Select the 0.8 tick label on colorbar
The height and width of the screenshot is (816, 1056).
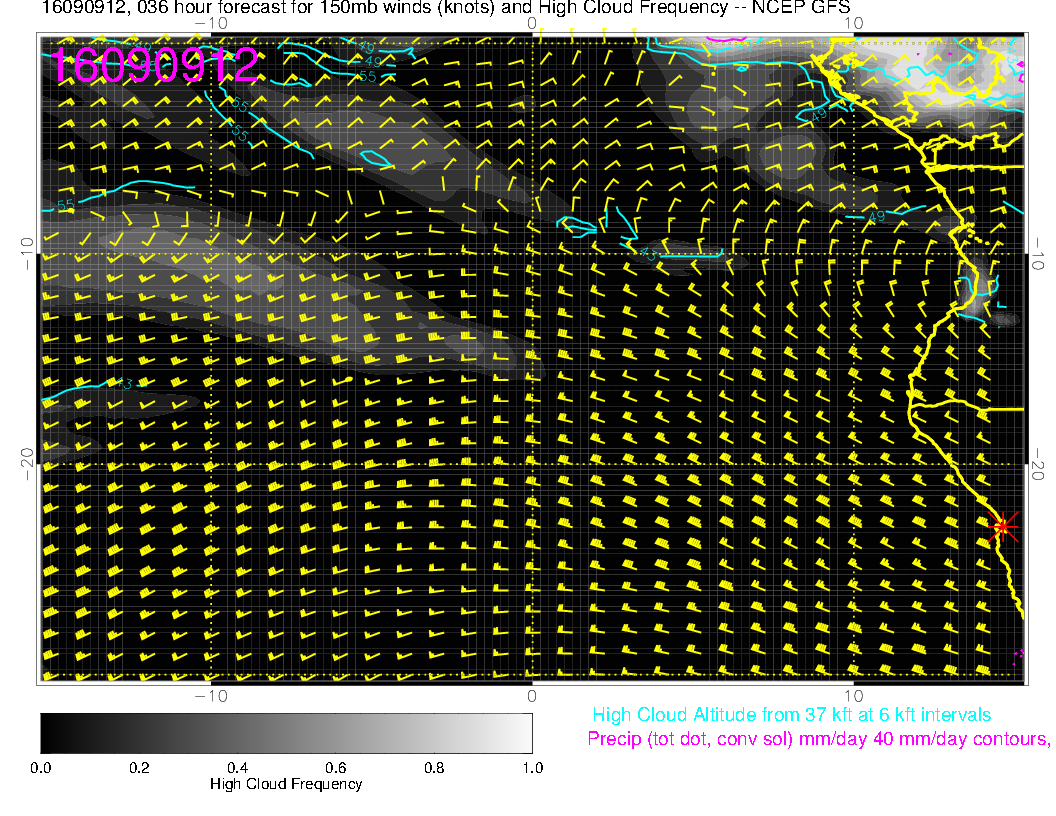tap(434, 768)
